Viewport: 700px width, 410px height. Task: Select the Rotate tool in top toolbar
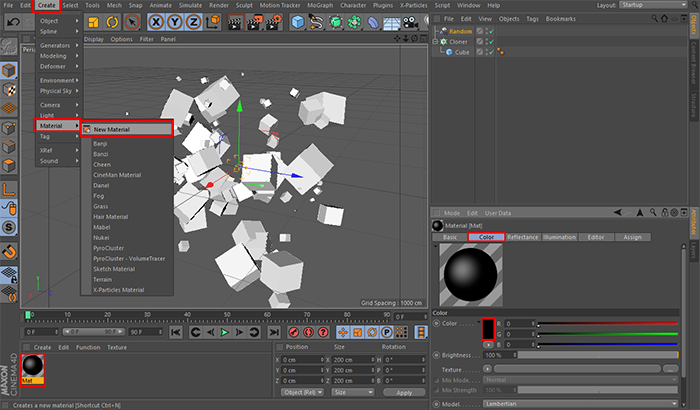pyautogui.click(x=112, y=22)
